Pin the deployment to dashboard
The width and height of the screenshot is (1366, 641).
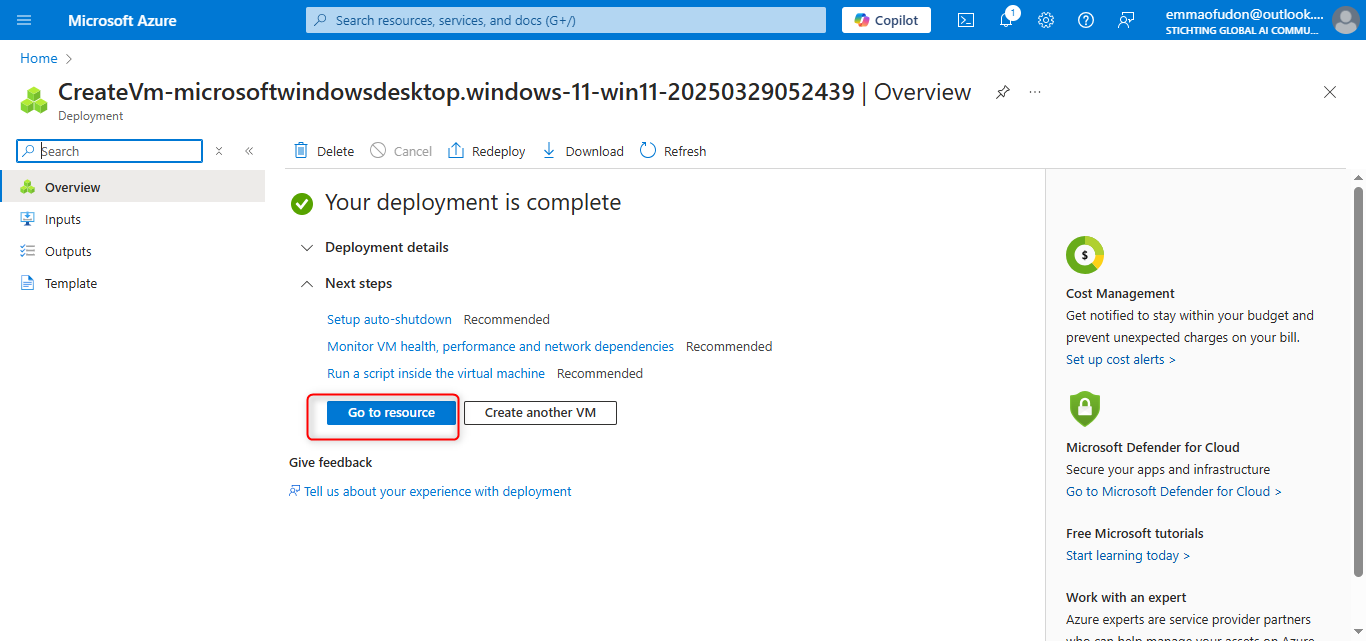point(1002,92)
